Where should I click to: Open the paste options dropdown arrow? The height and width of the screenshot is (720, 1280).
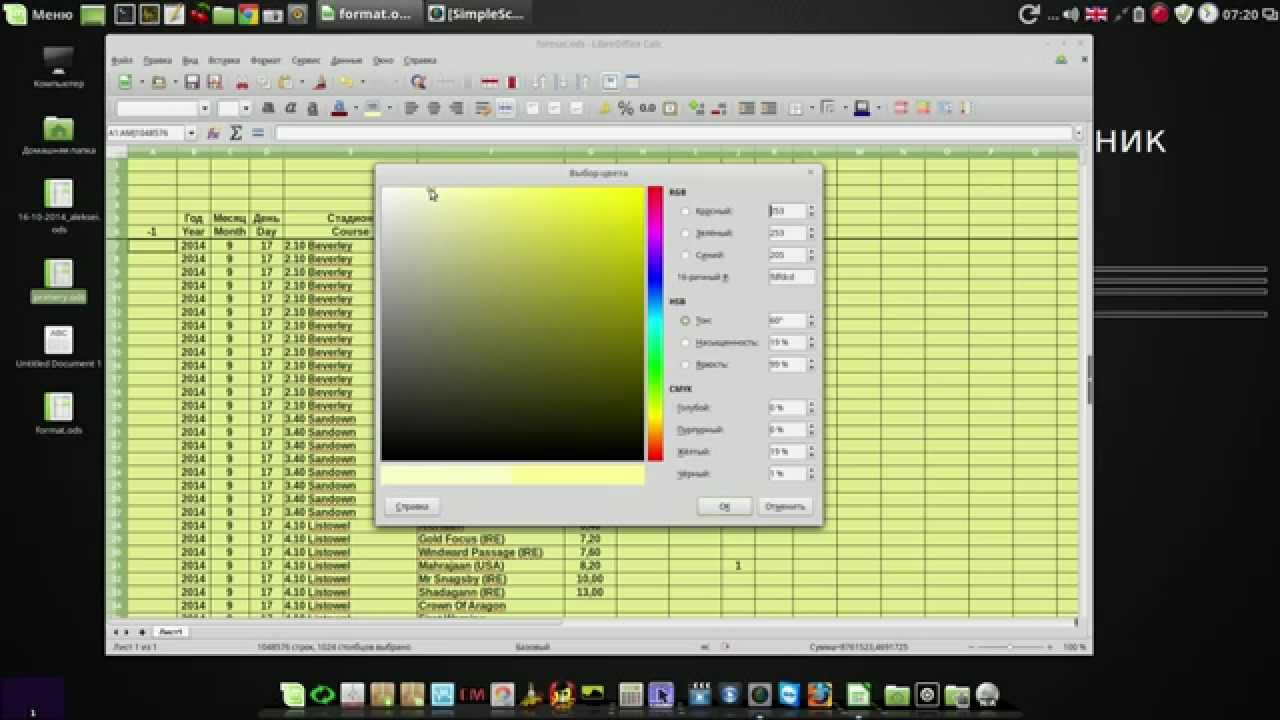(x=301, y=82)
